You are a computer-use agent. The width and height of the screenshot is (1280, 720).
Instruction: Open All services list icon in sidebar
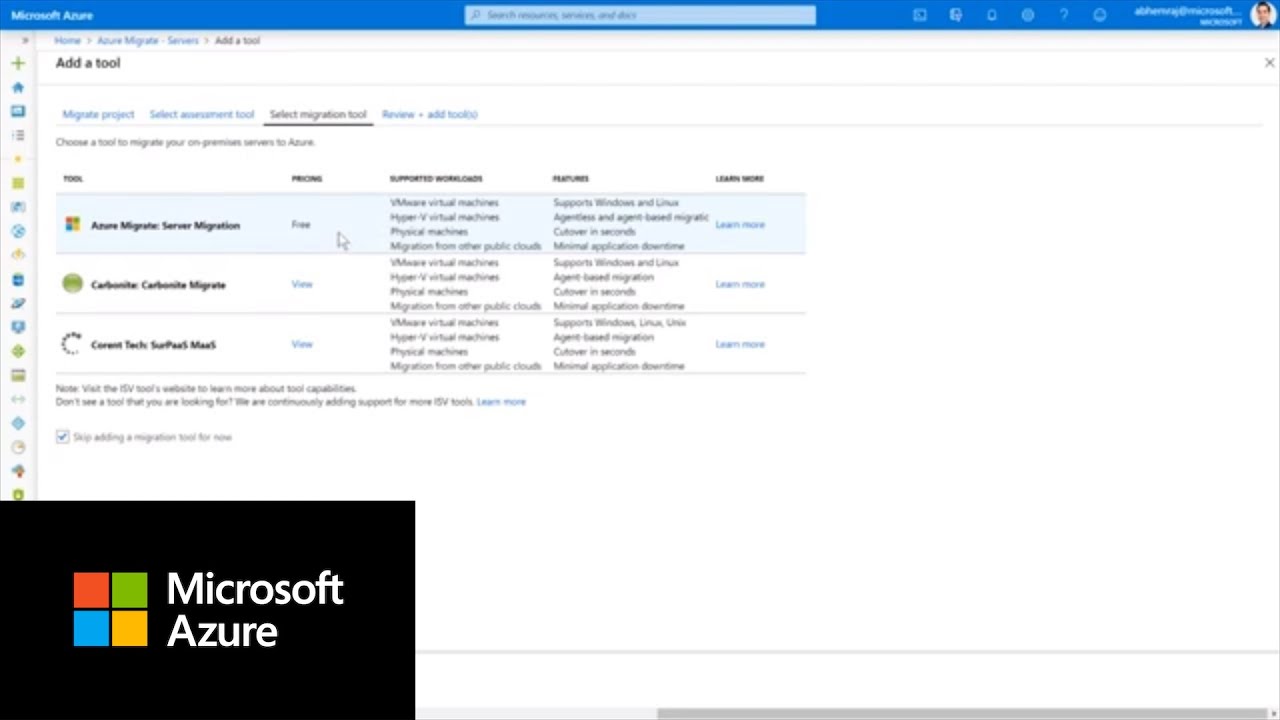click(x=18, y=135)
